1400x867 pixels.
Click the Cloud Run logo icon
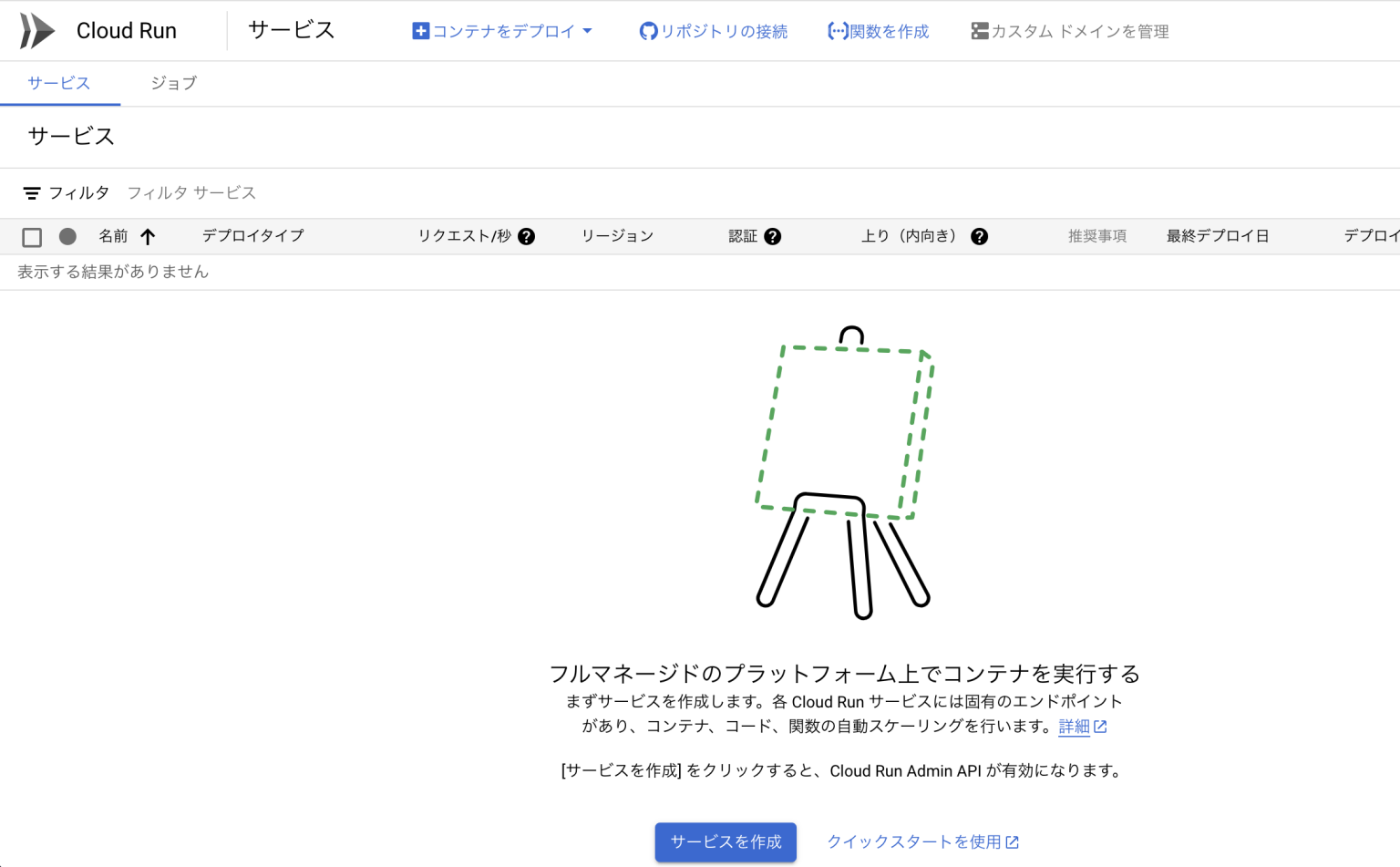tap(37, 31)
